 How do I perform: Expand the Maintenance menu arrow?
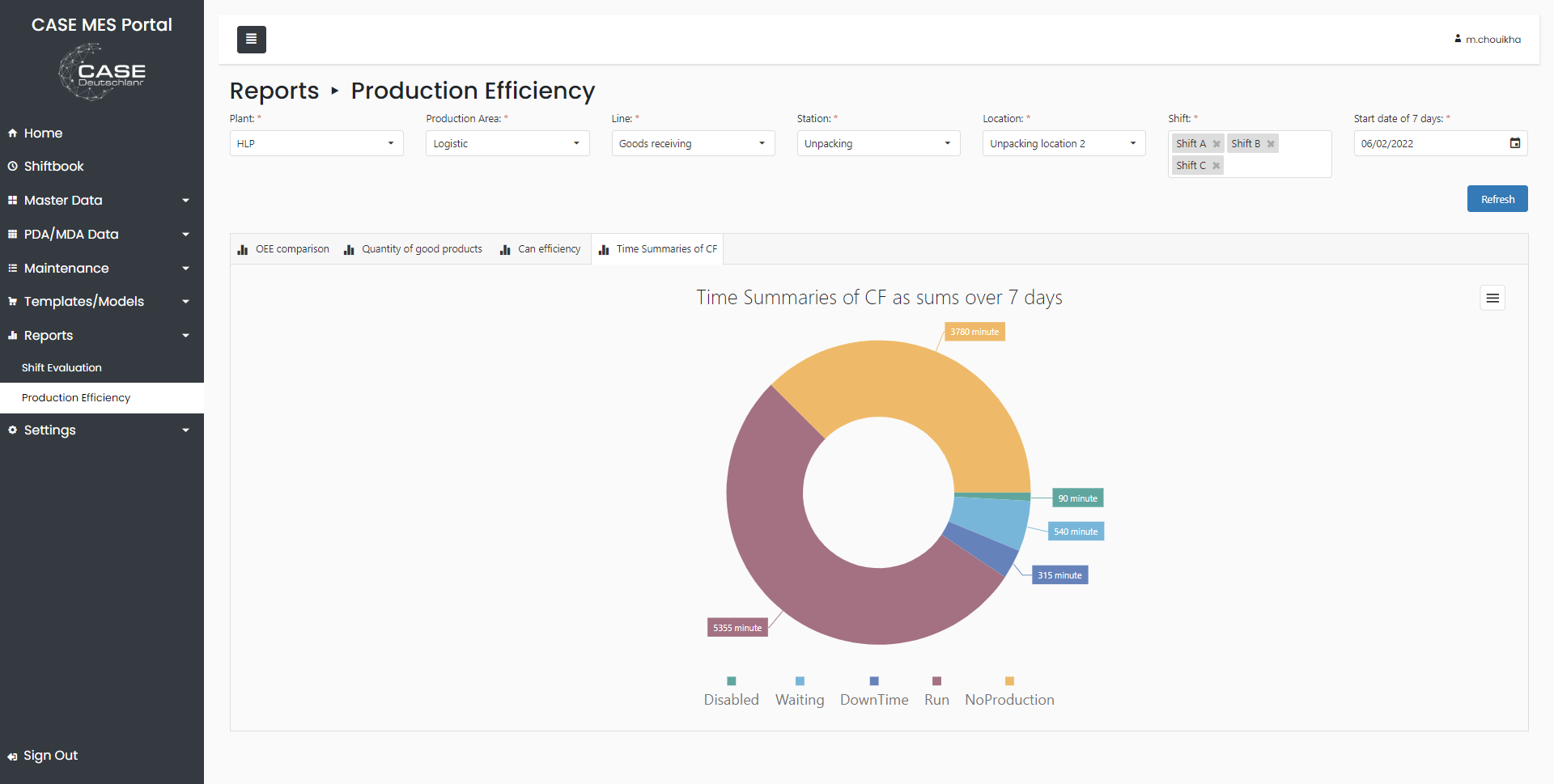point(185,269)
